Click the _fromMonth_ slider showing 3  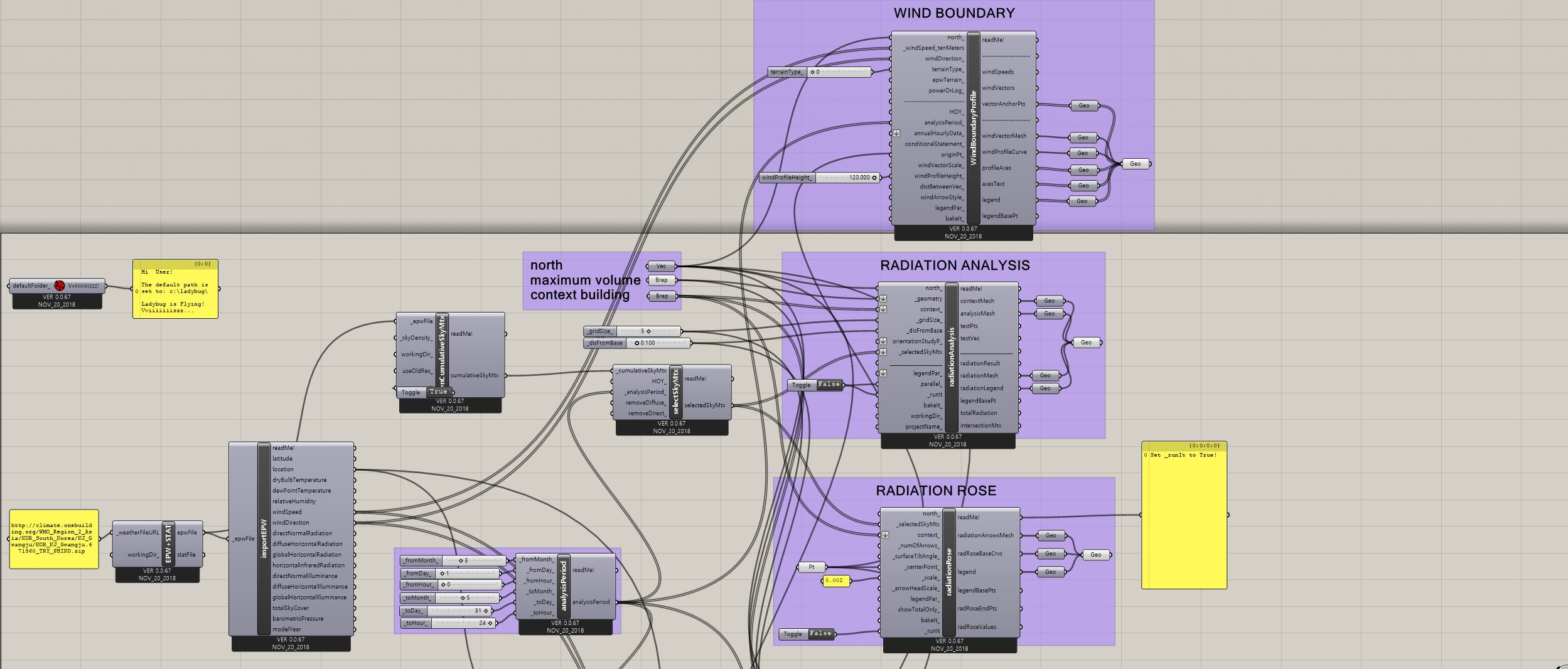coord(473,560)
